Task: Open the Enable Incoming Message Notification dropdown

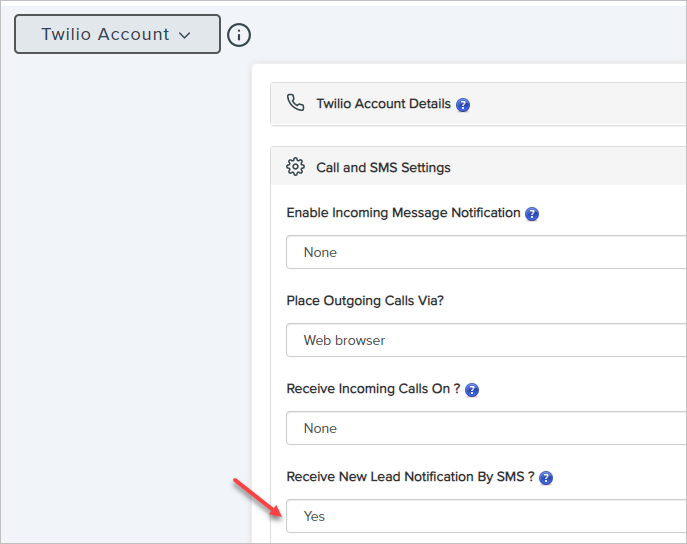Action: coord(486,252)
